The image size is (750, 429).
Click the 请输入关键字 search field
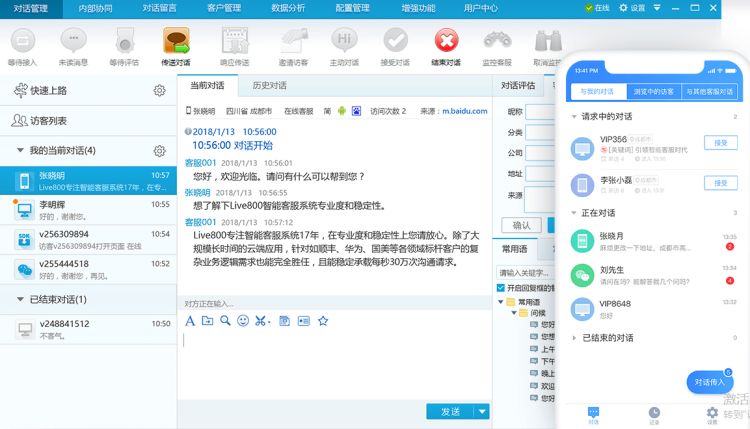(x=525, y=273)
